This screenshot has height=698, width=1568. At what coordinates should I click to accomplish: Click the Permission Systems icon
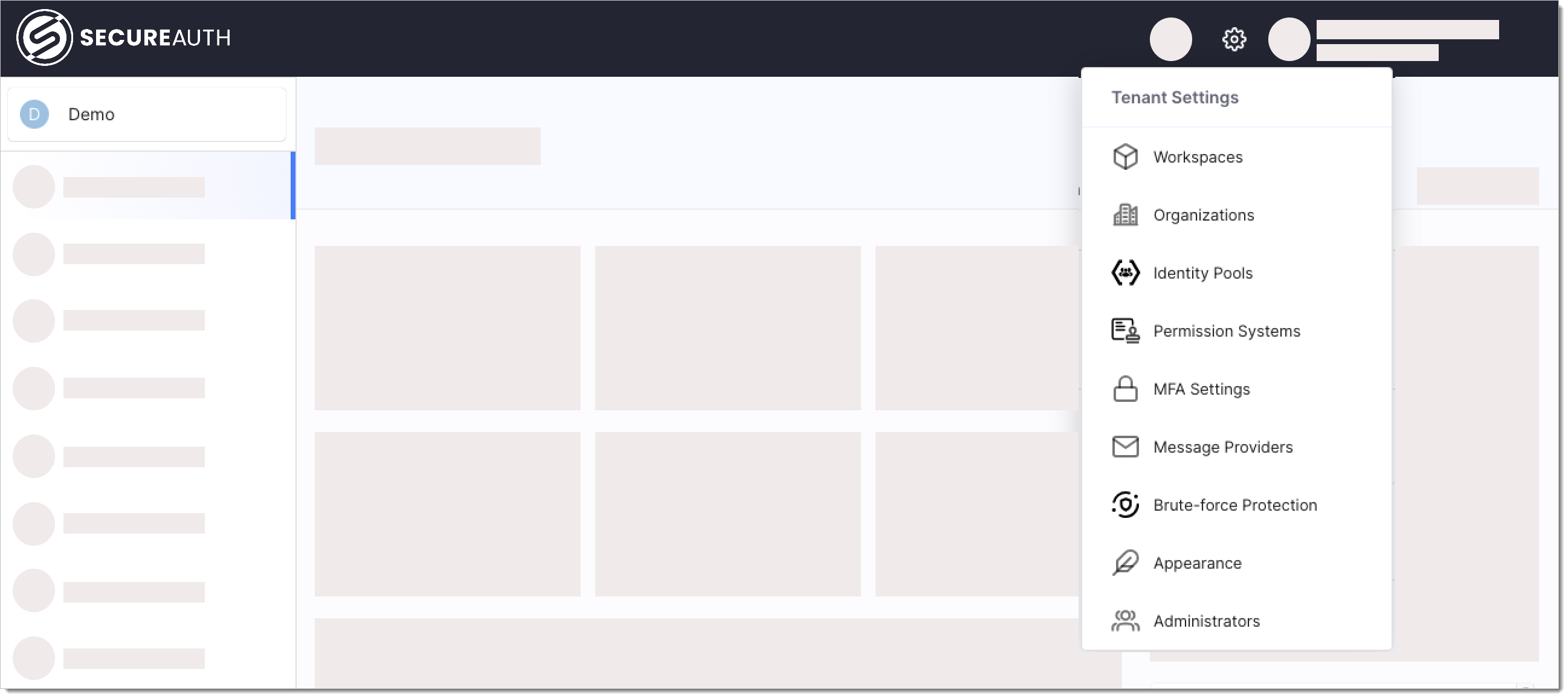click(1123, 331)
